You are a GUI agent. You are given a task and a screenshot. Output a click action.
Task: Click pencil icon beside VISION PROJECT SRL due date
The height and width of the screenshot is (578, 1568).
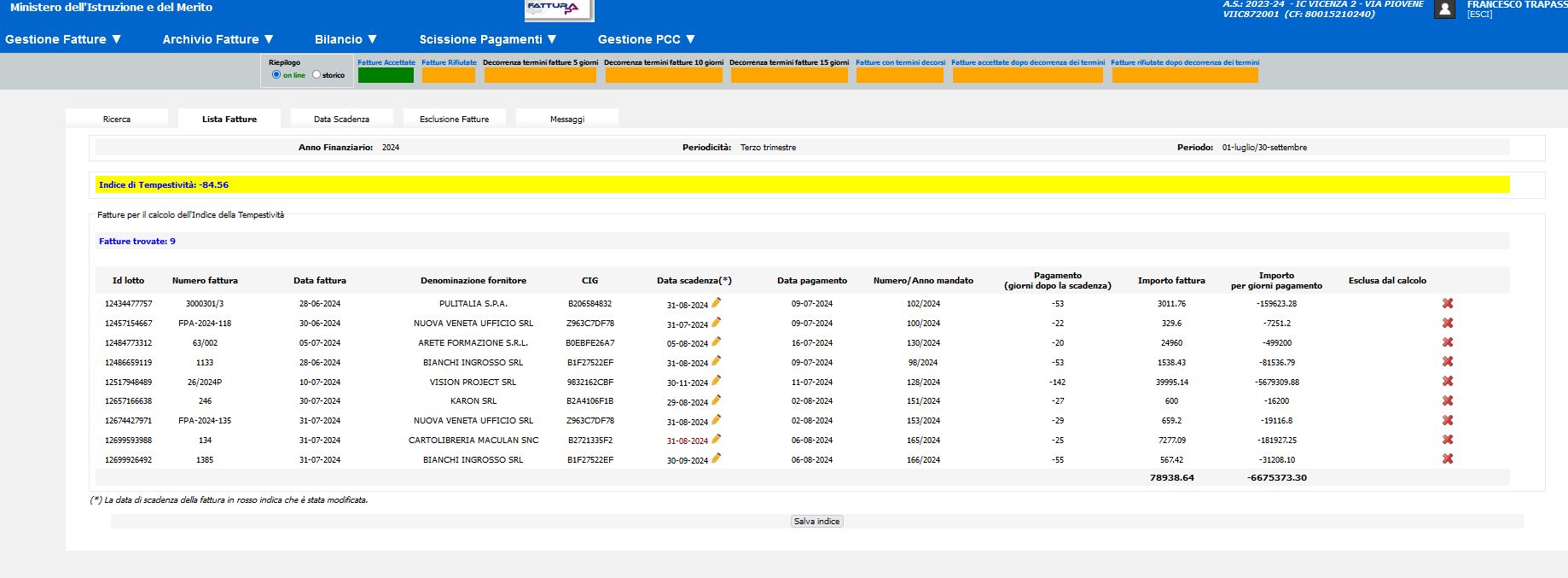pyautogui.click(x=717, y=381)
